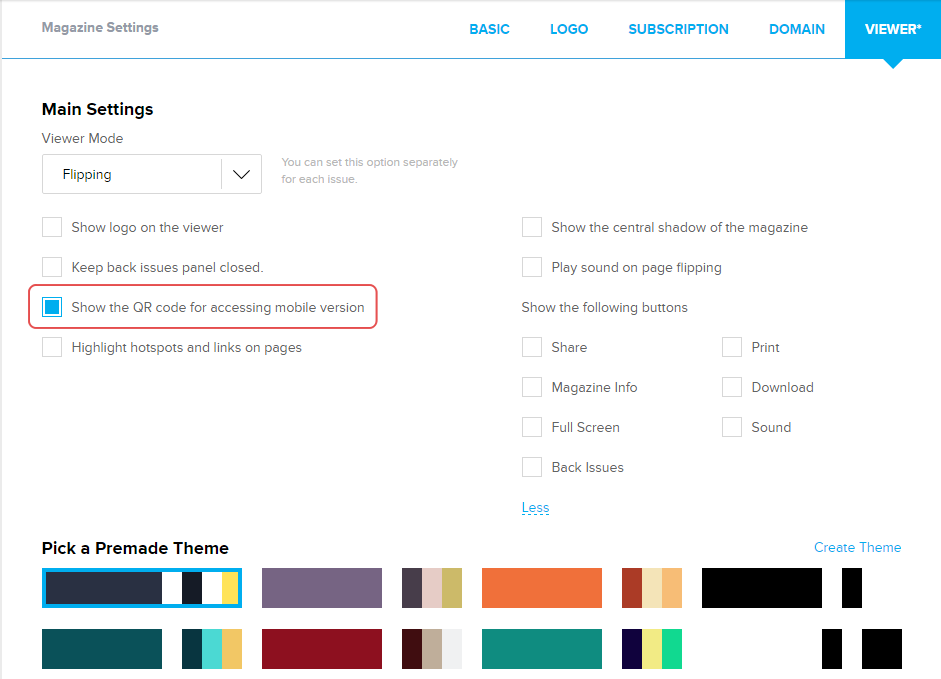Screen dimensions: 941x679
Task: Click the Less link to collapse options
Action: point(535,507)
